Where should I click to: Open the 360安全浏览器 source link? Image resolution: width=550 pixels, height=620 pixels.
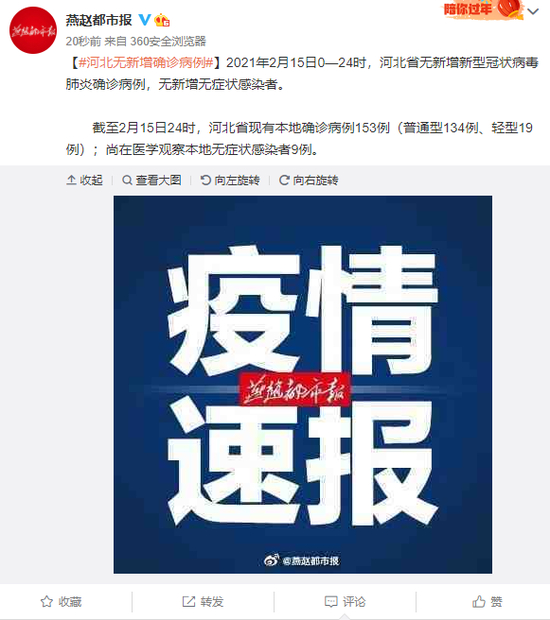pos(168,41)
